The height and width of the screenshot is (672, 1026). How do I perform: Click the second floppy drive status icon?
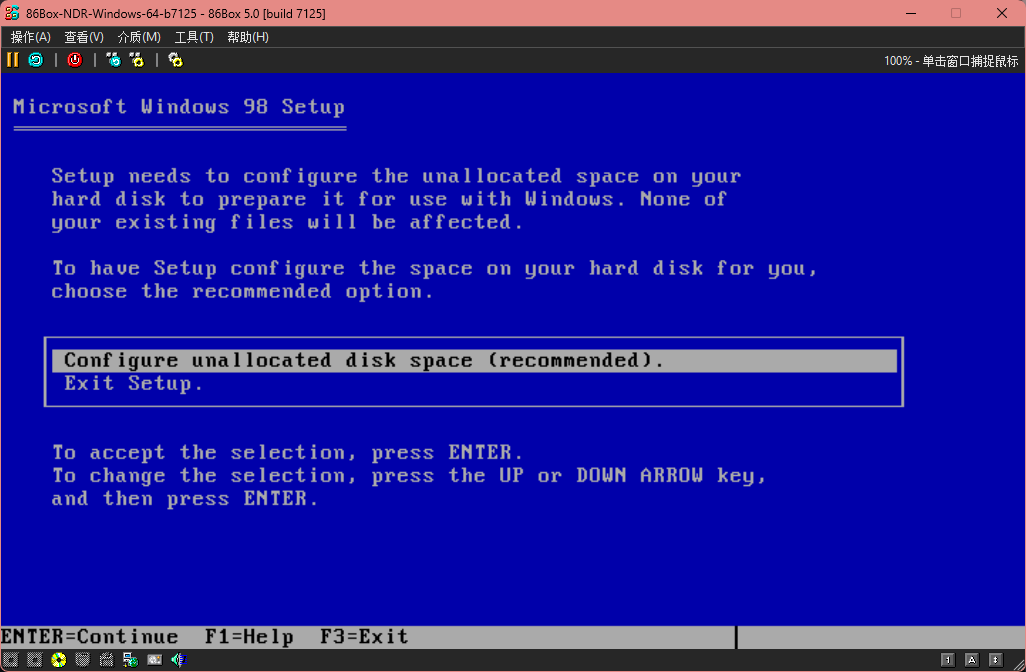[35, 660]
